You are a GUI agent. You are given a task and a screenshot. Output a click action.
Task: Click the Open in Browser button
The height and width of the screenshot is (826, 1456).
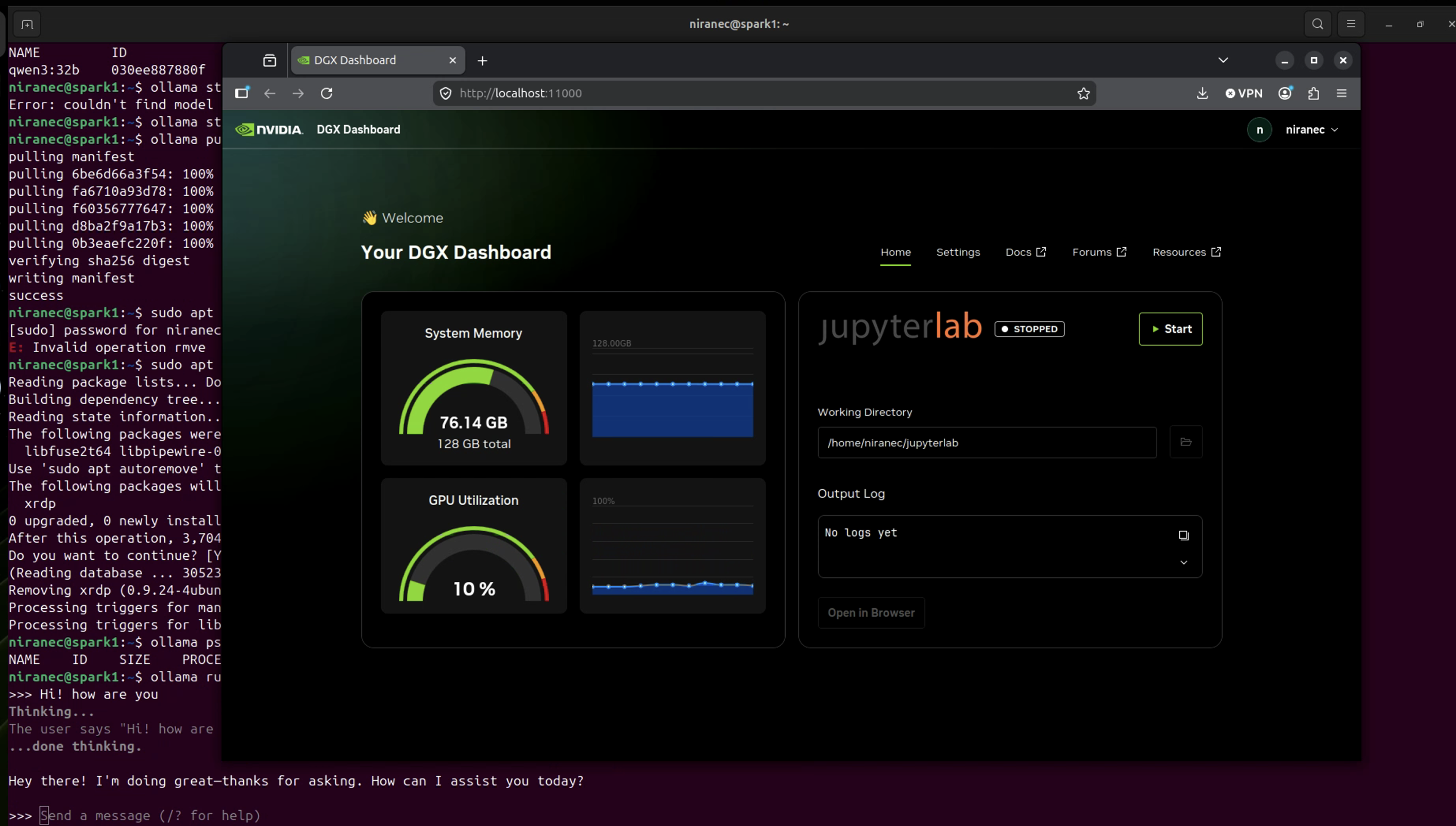871,613
